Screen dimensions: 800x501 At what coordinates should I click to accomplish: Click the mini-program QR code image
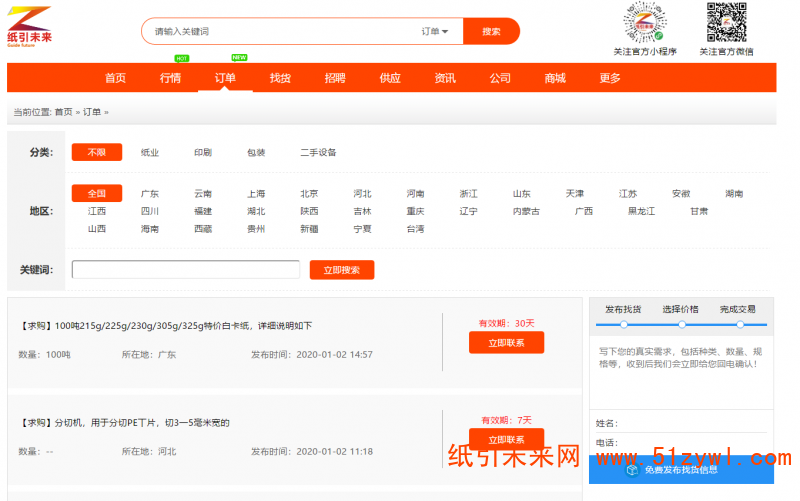[x=644, y=24]
